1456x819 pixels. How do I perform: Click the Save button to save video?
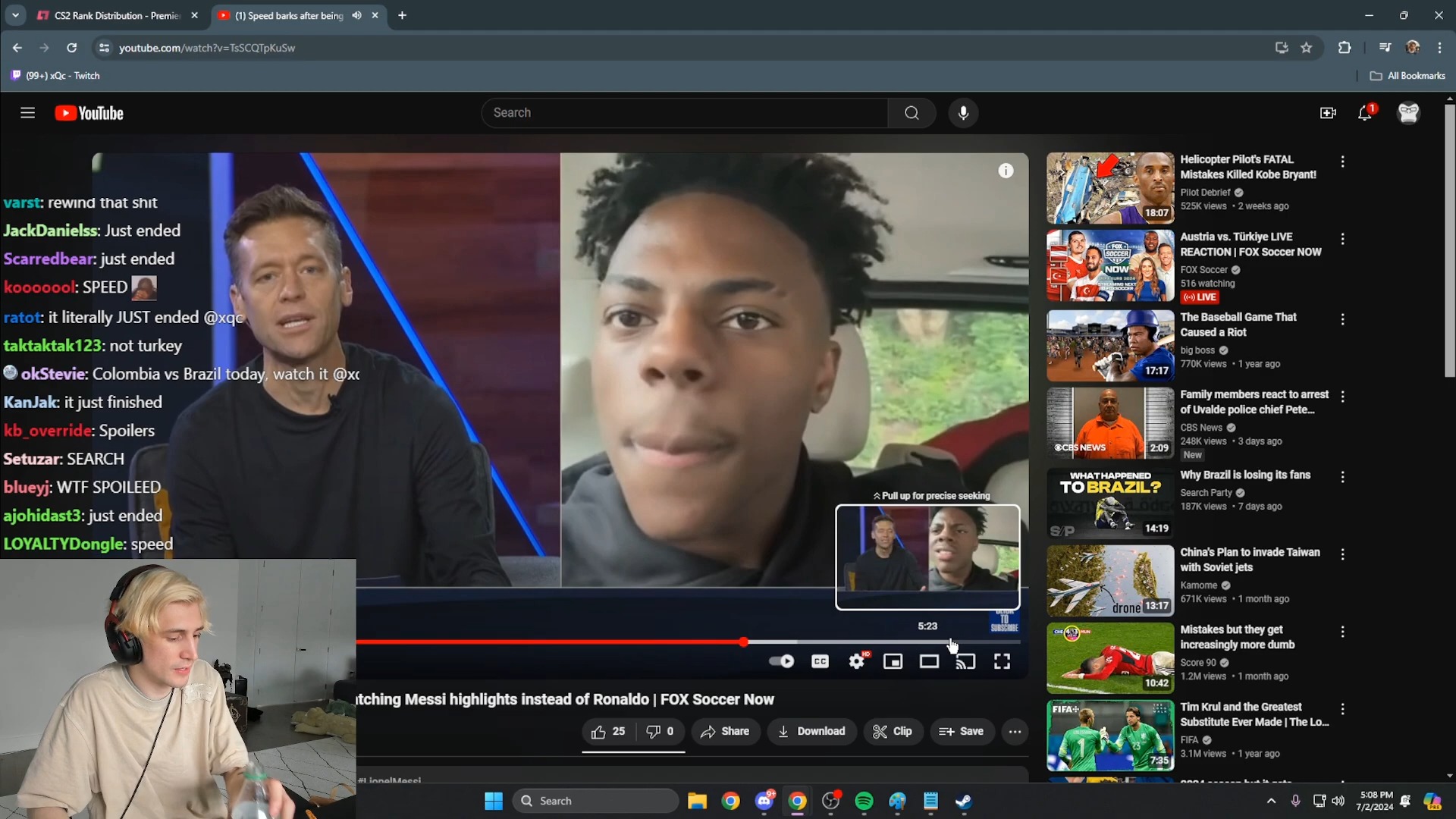coord(962,731)
